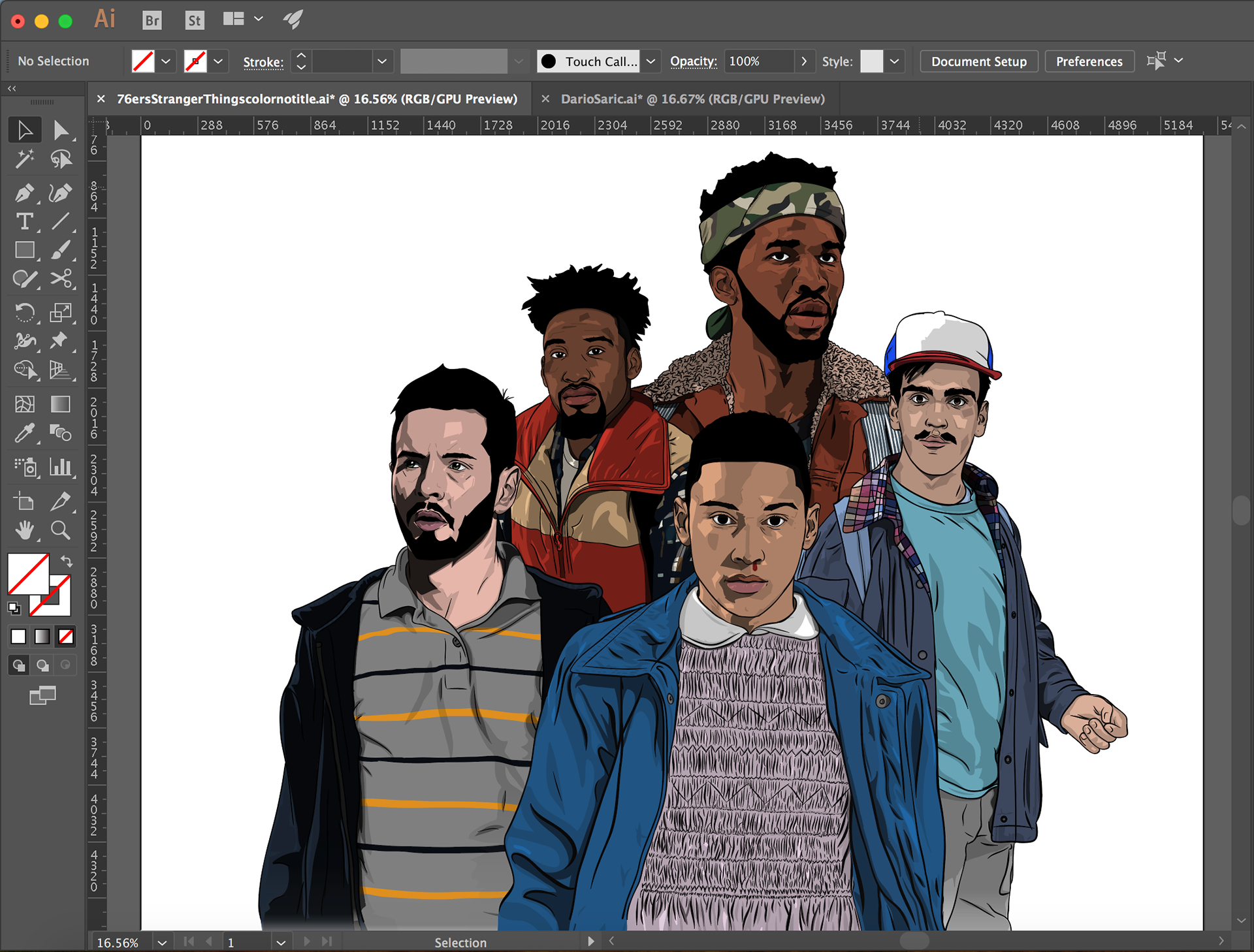Select the Curvature tool
This screenshot has width=1254, height=952.
pyautogui.click(x=61, y=193)
